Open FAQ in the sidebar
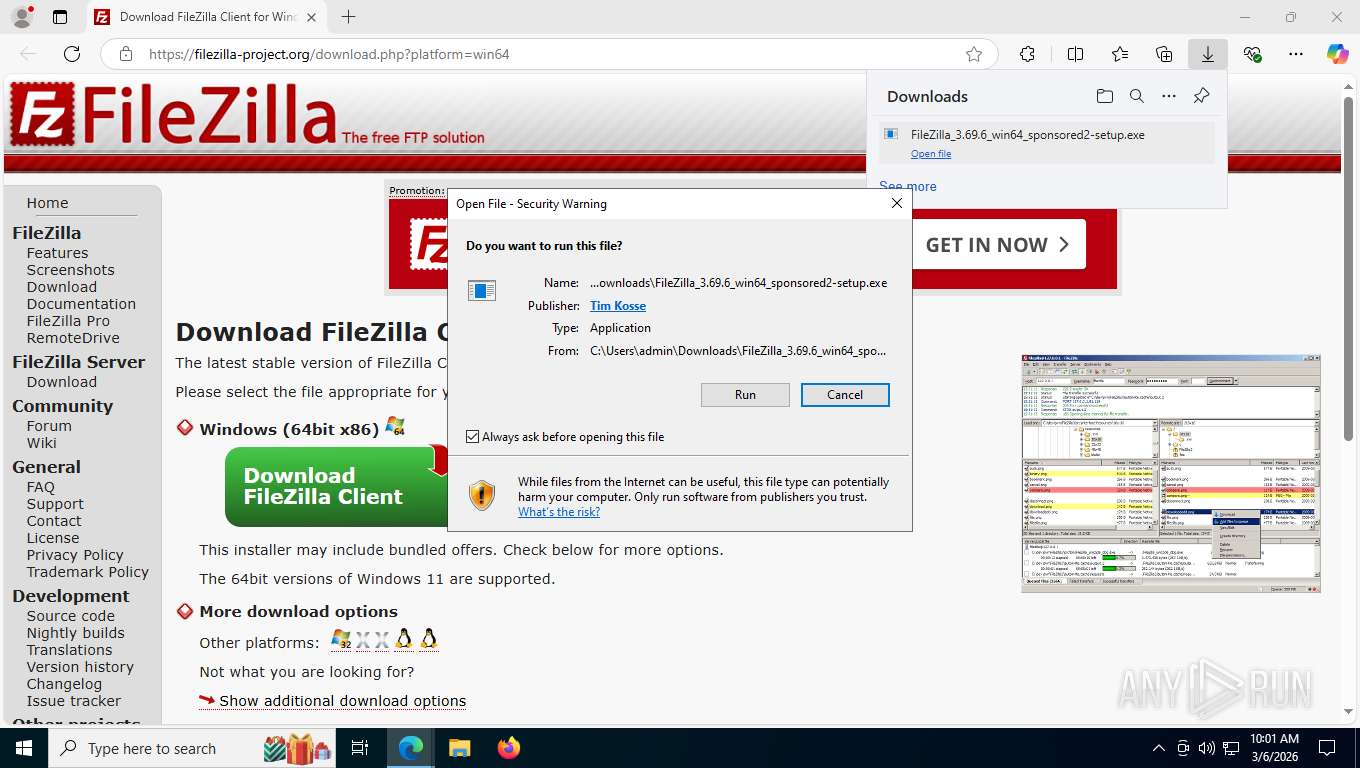Screen dimensions: 1360x768 pos(40,487)
